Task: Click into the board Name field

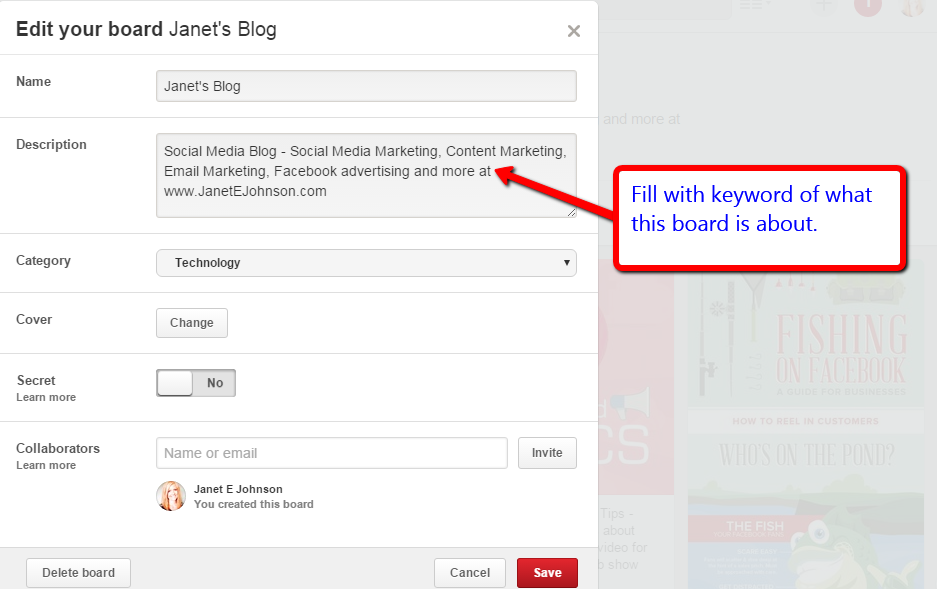Action: pyautogui.click(x=366, y=86)
